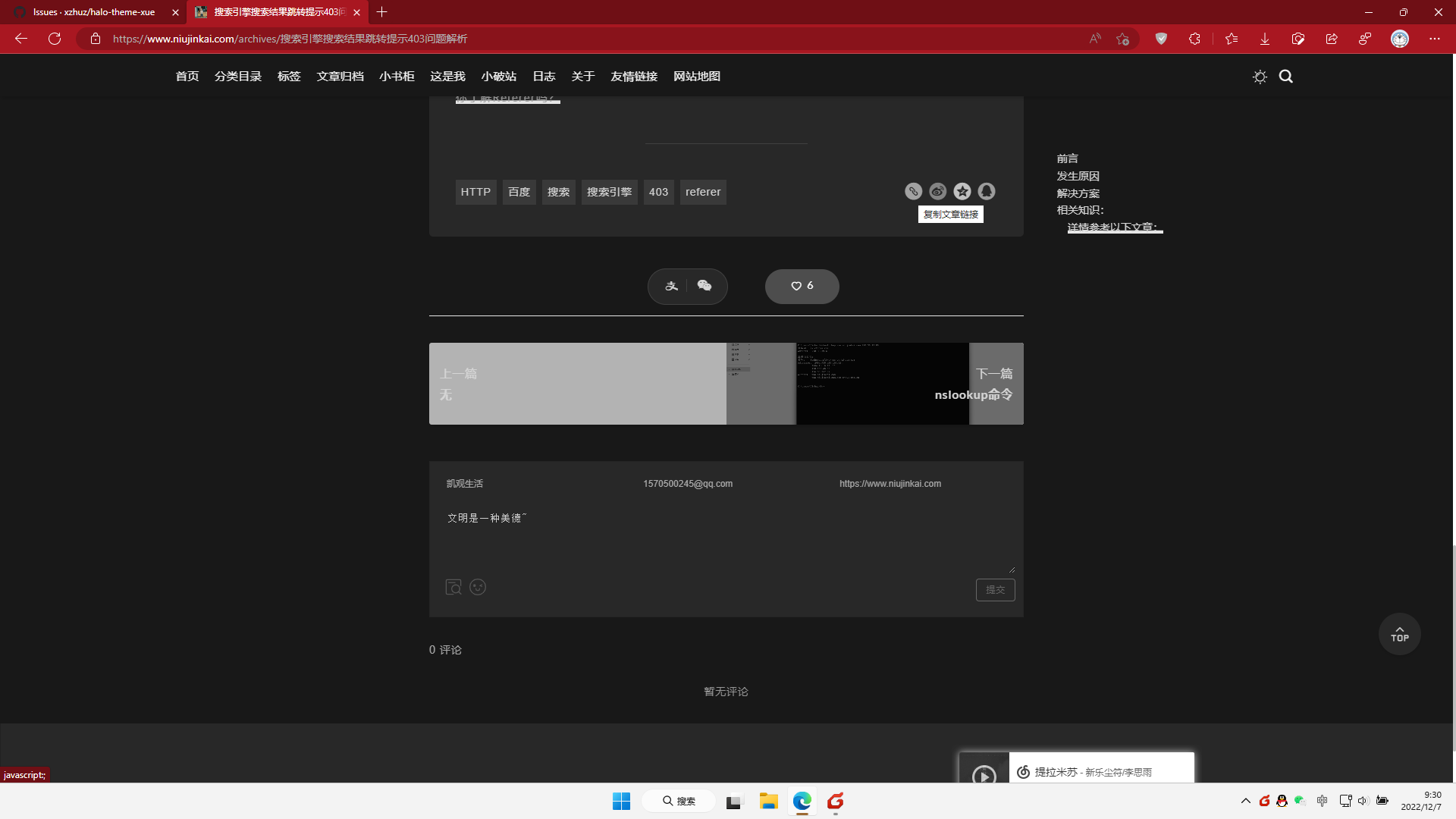This screenshot has width=1456, height=819.
Task: Jump to 解决方案 in table of contents
Action: pyautogui.click(x=1078, y=193)
